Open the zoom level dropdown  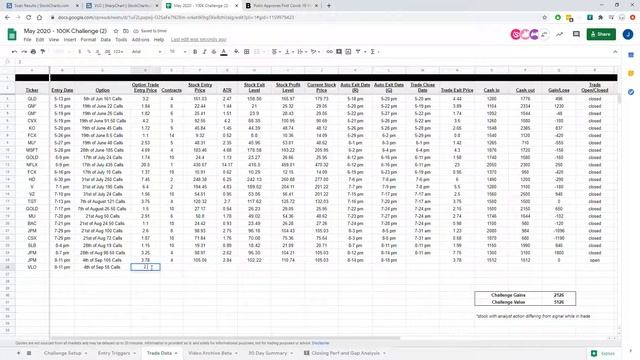(x=61, y=52)
